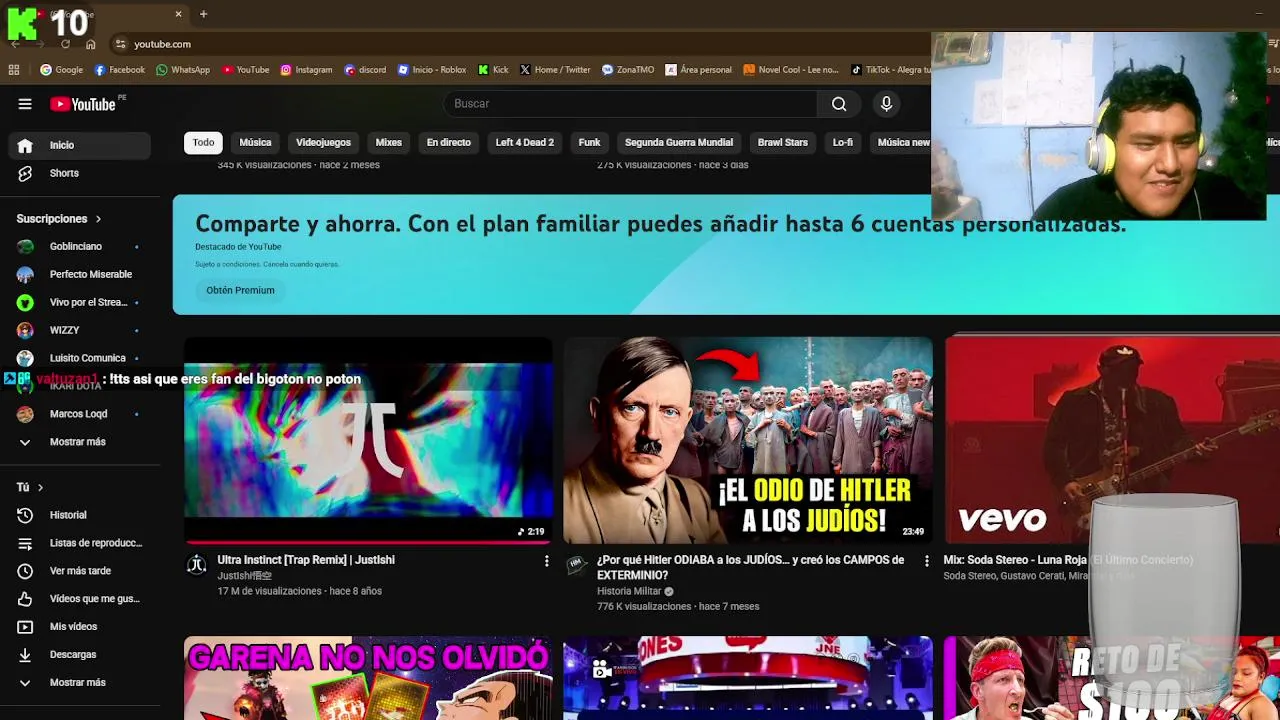Open more options for Hitler ODIABA video
Viewport: 1280px width, 720px height.
[x=926, y=561]
